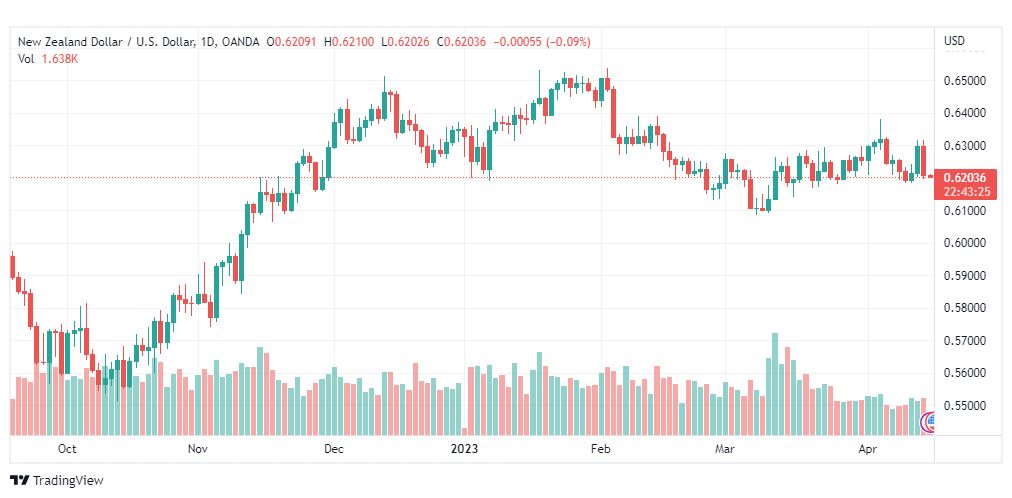Click the 0.55000 price axis label
Screen dimensions: 1012x498
[x=964, y=406]
